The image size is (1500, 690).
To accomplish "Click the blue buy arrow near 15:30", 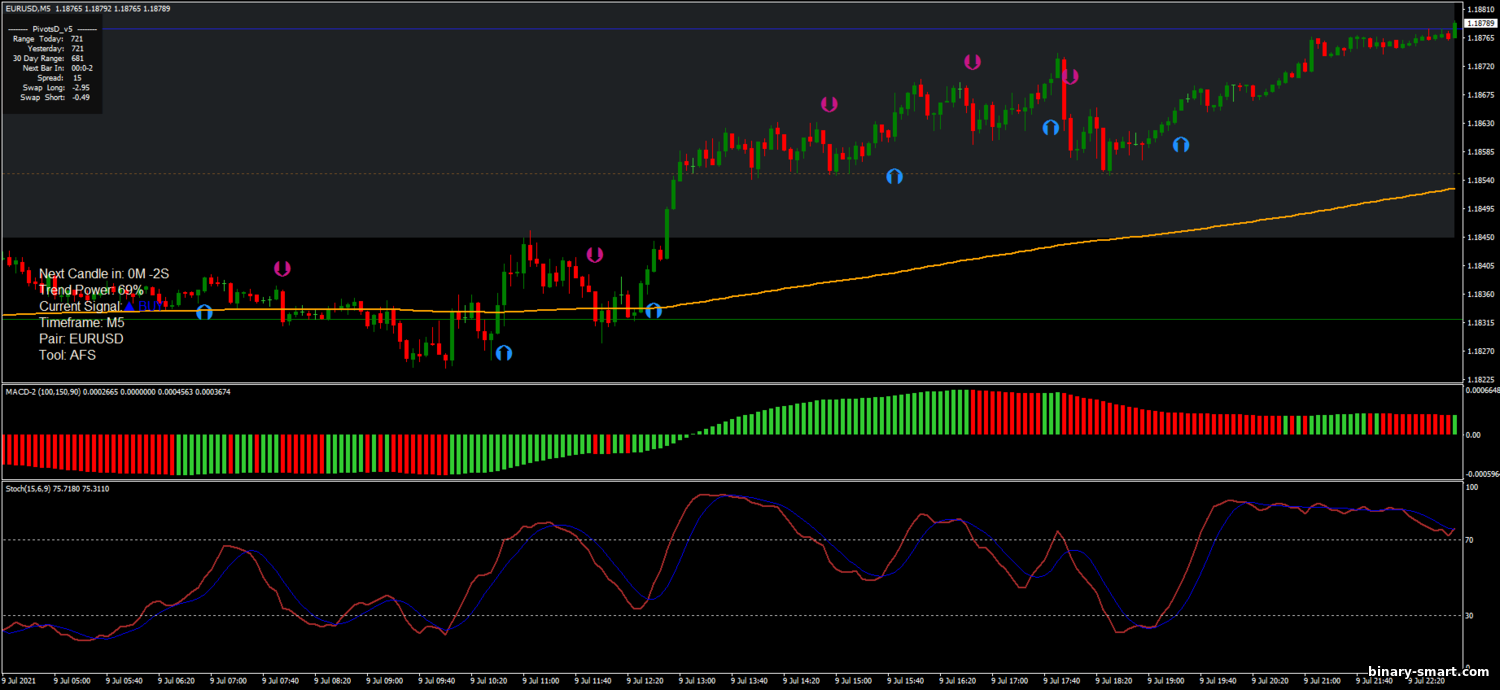I will pyautogui.click(x=894, y=176).
